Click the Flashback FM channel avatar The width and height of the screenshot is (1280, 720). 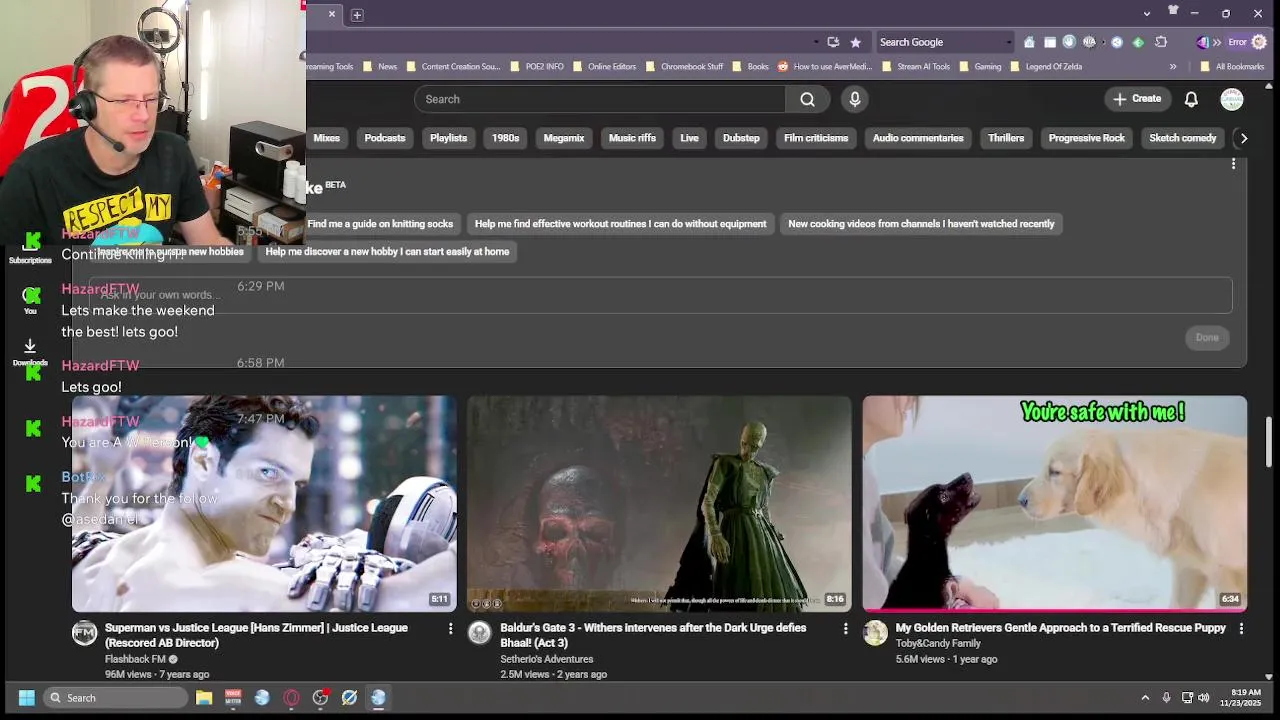coord(85,633)
